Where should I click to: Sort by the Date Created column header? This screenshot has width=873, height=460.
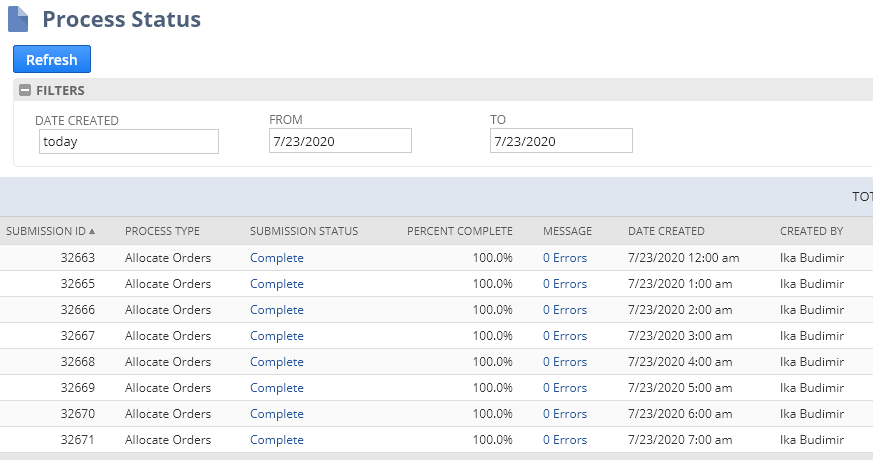click(x=666, y=231)
